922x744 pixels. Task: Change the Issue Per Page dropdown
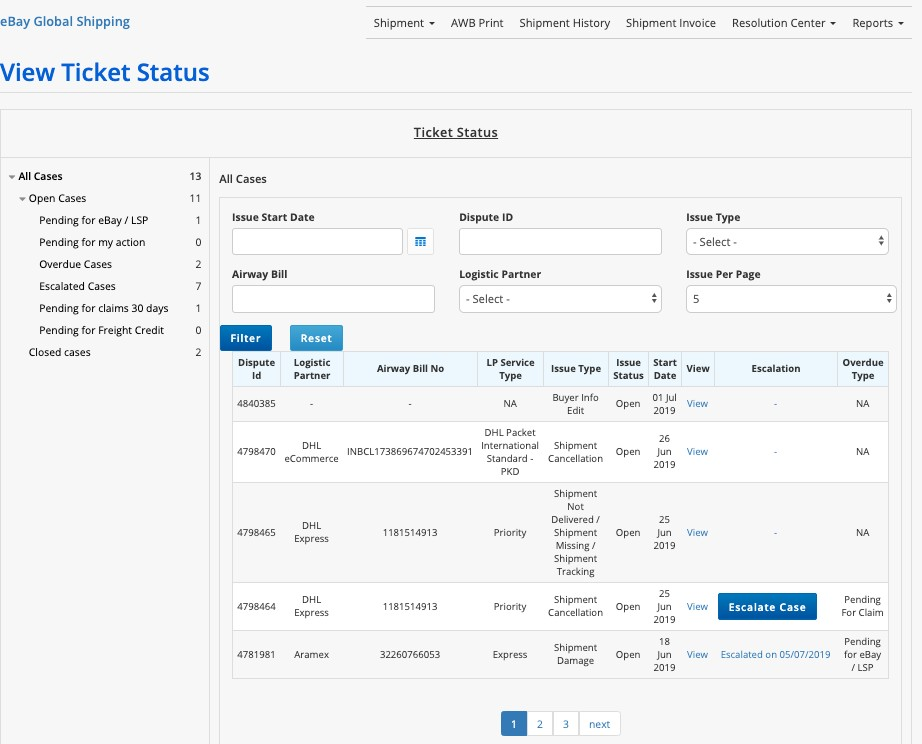coord(791,299)
